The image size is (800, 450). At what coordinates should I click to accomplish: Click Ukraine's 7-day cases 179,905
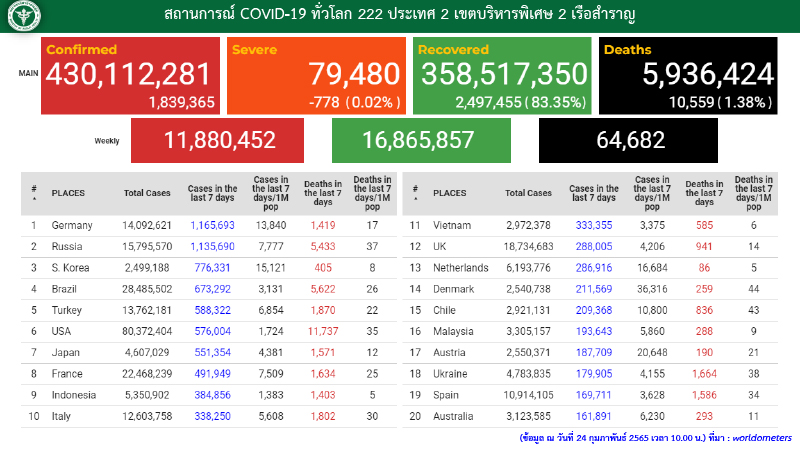tap(594, 374)
